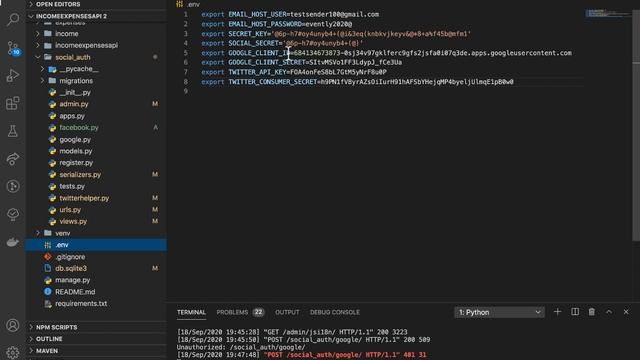Split the terminal panel
This screenshot has width=640, height=360.
(575, 312)
